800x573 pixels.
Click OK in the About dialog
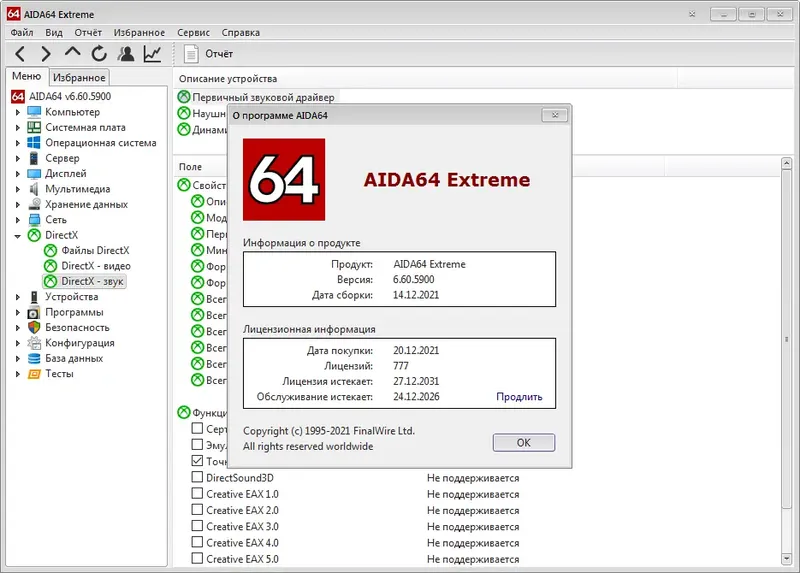(523, 442)
